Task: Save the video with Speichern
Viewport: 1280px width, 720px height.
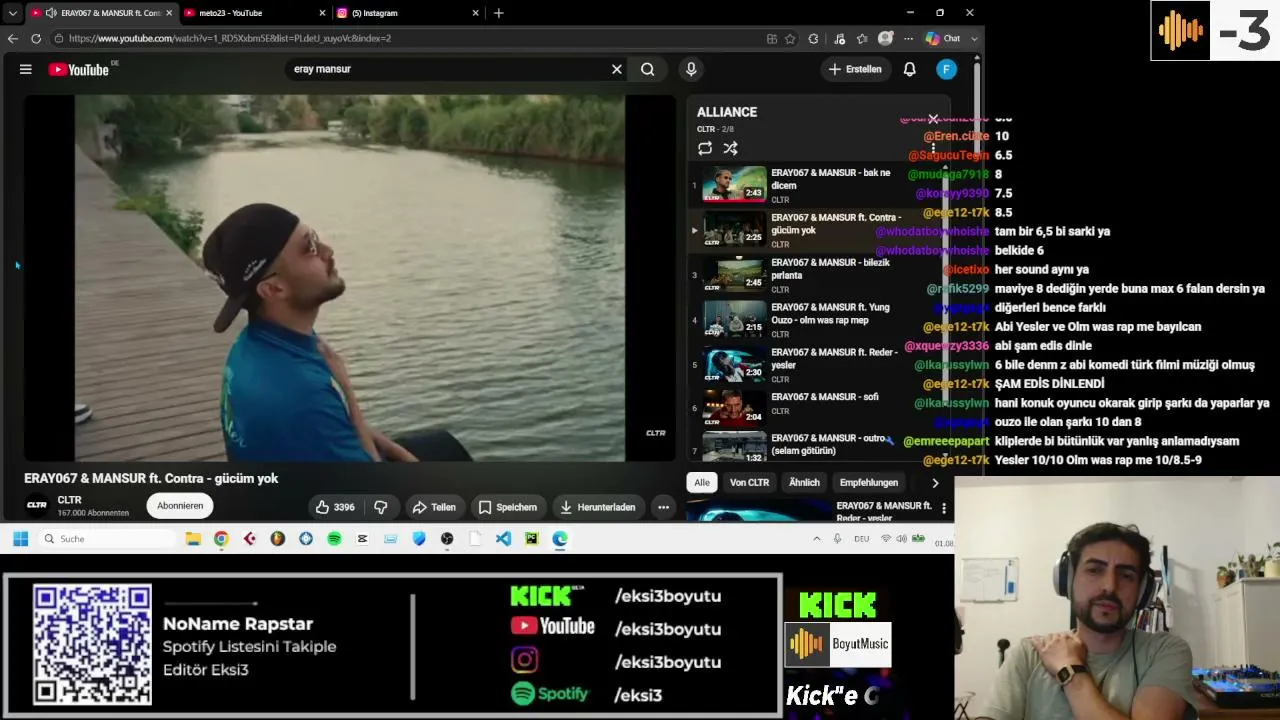Action: pyautogui.click(x=507, y=507)
